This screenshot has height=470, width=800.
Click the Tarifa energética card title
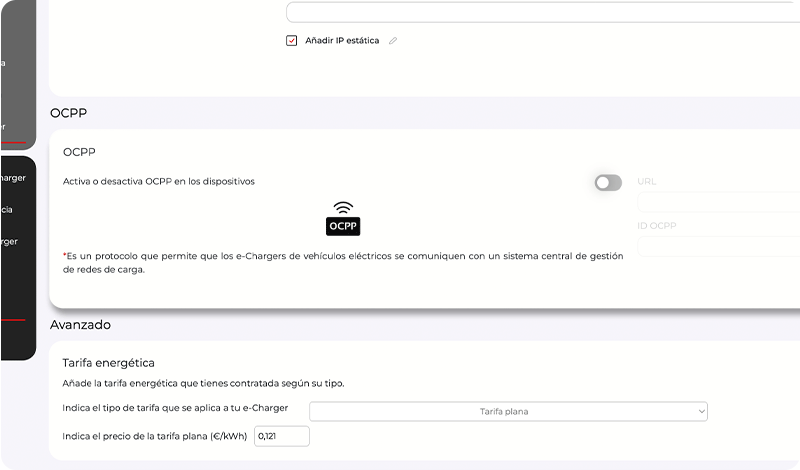coord(108,363)
